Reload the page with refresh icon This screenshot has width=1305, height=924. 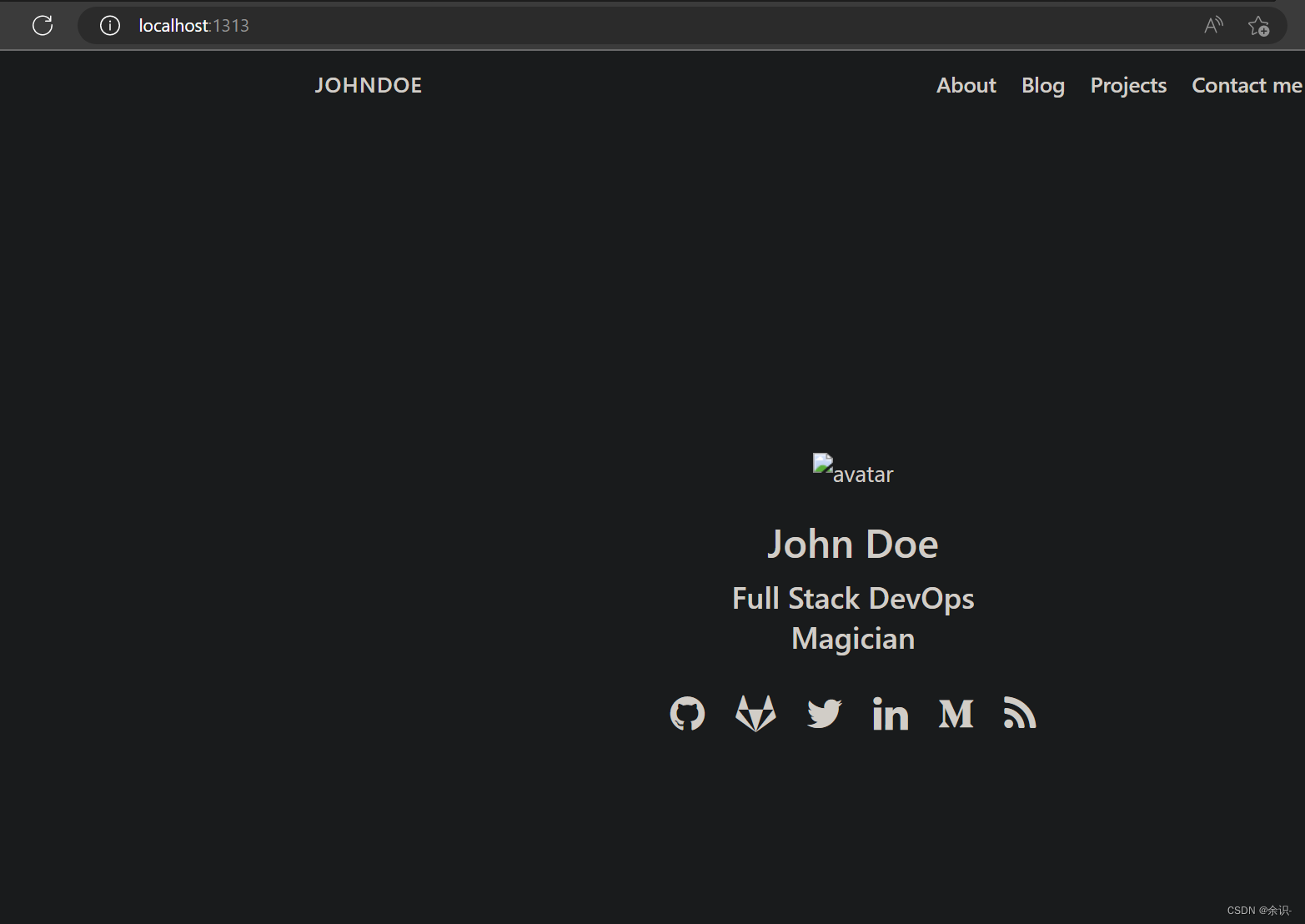click(43, 25)
